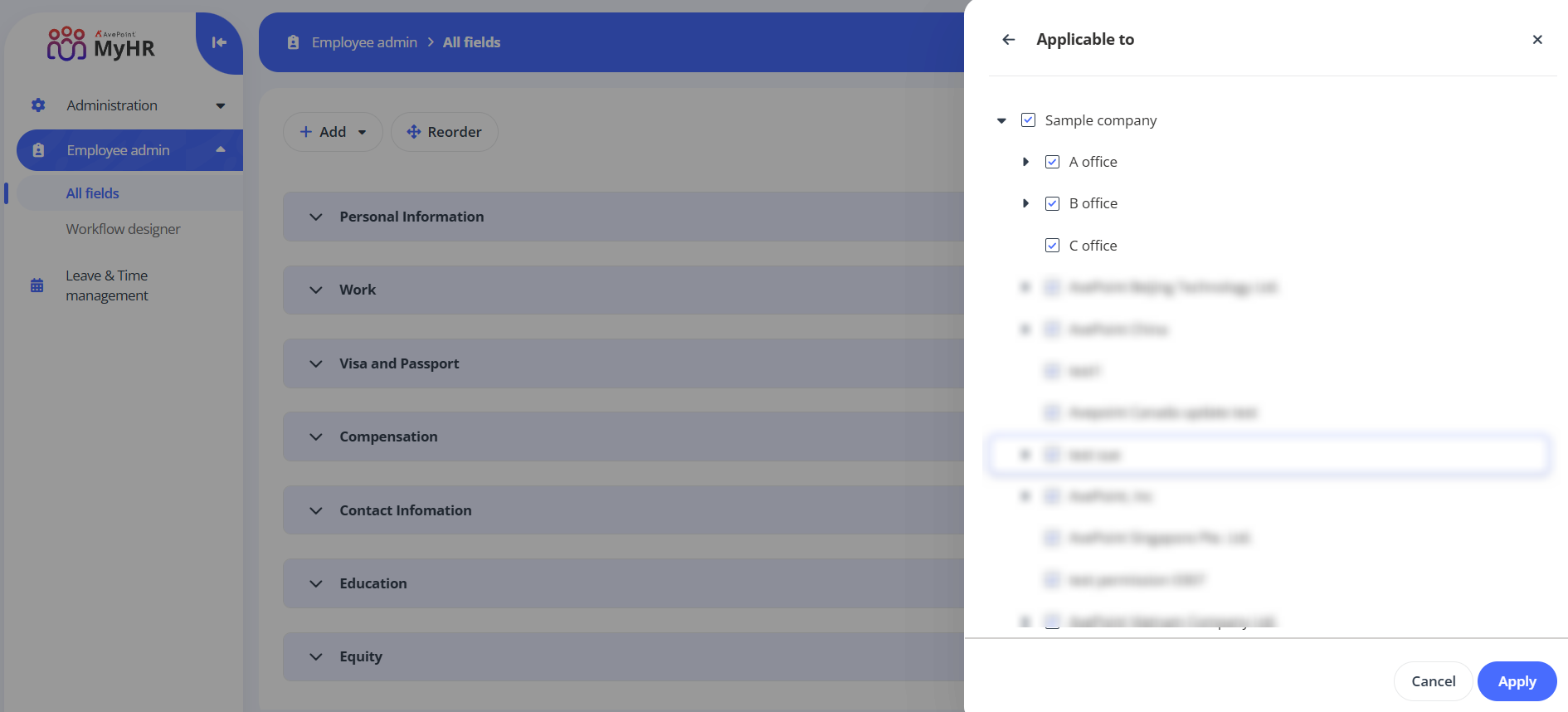Click the Administration gear icon
The width and height of the screenshot is (1568, 712).
coord(38,105)
